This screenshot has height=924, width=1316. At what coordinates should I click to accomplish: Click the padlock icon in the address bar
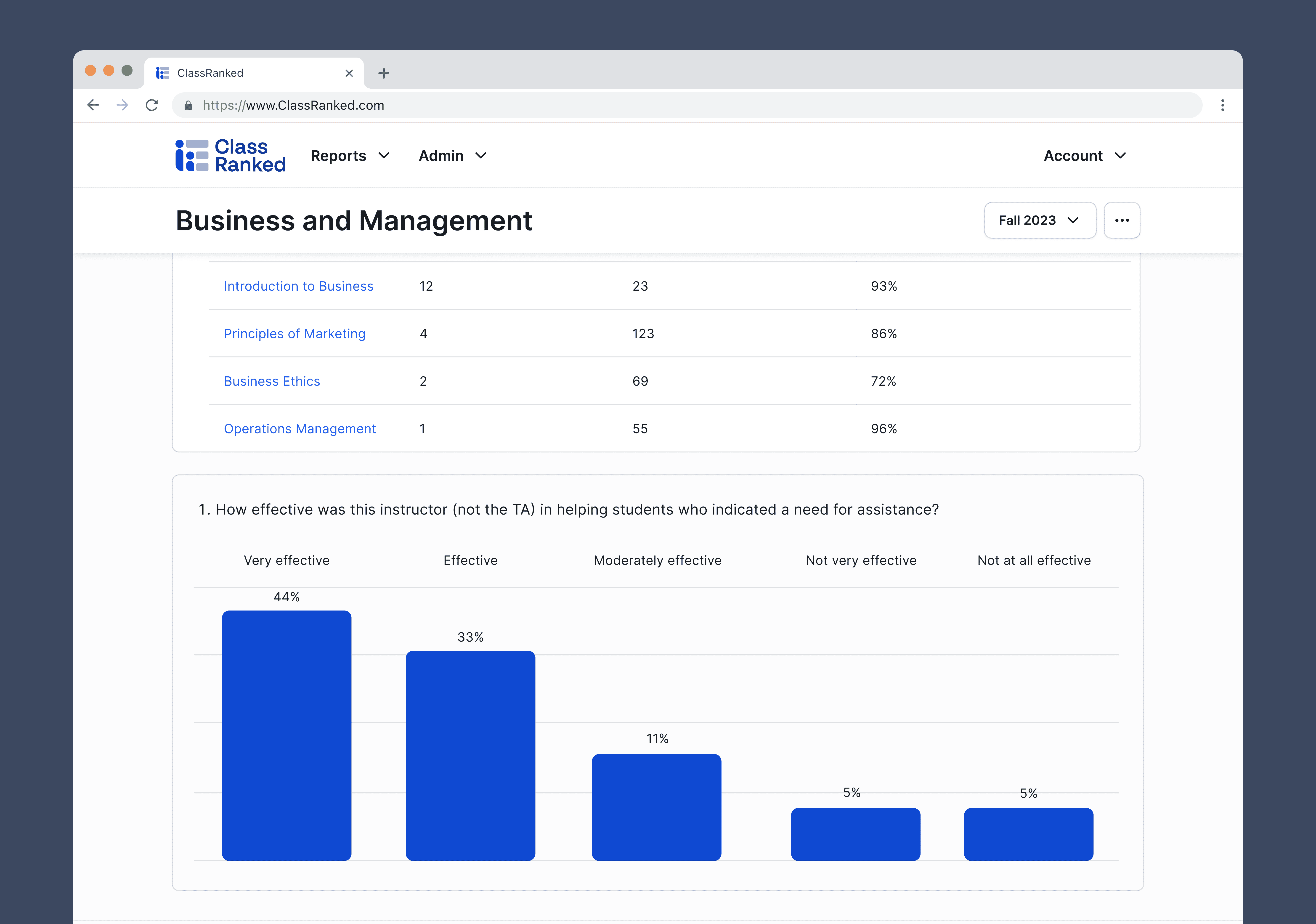(188, 106)
